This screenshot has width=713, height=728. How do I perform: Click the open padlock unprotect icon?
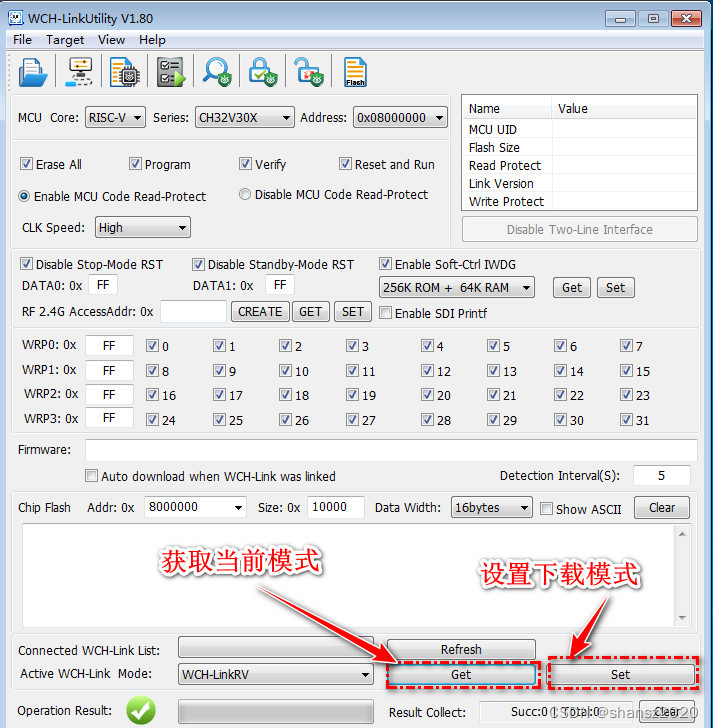click(x=309, y=72)
